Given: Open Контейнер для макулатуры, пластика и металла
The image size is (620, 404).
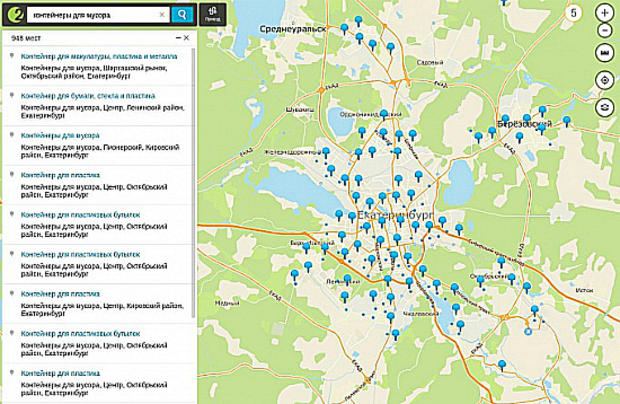Looking at the screenshot, I should [x=99, y=57].
